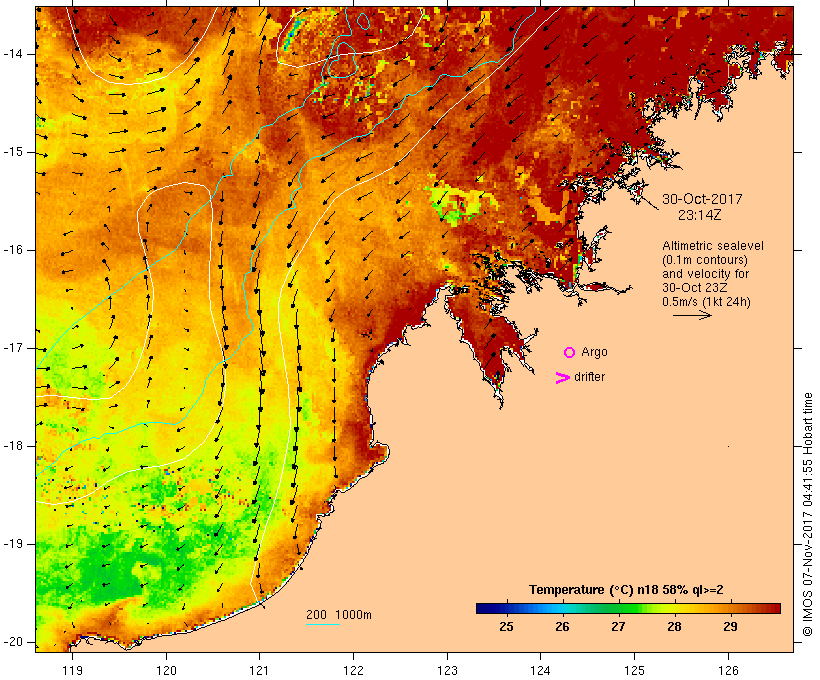Click the colorbar value 28
Viewport: 820px width, 680px height.
[x=674, y=627]
